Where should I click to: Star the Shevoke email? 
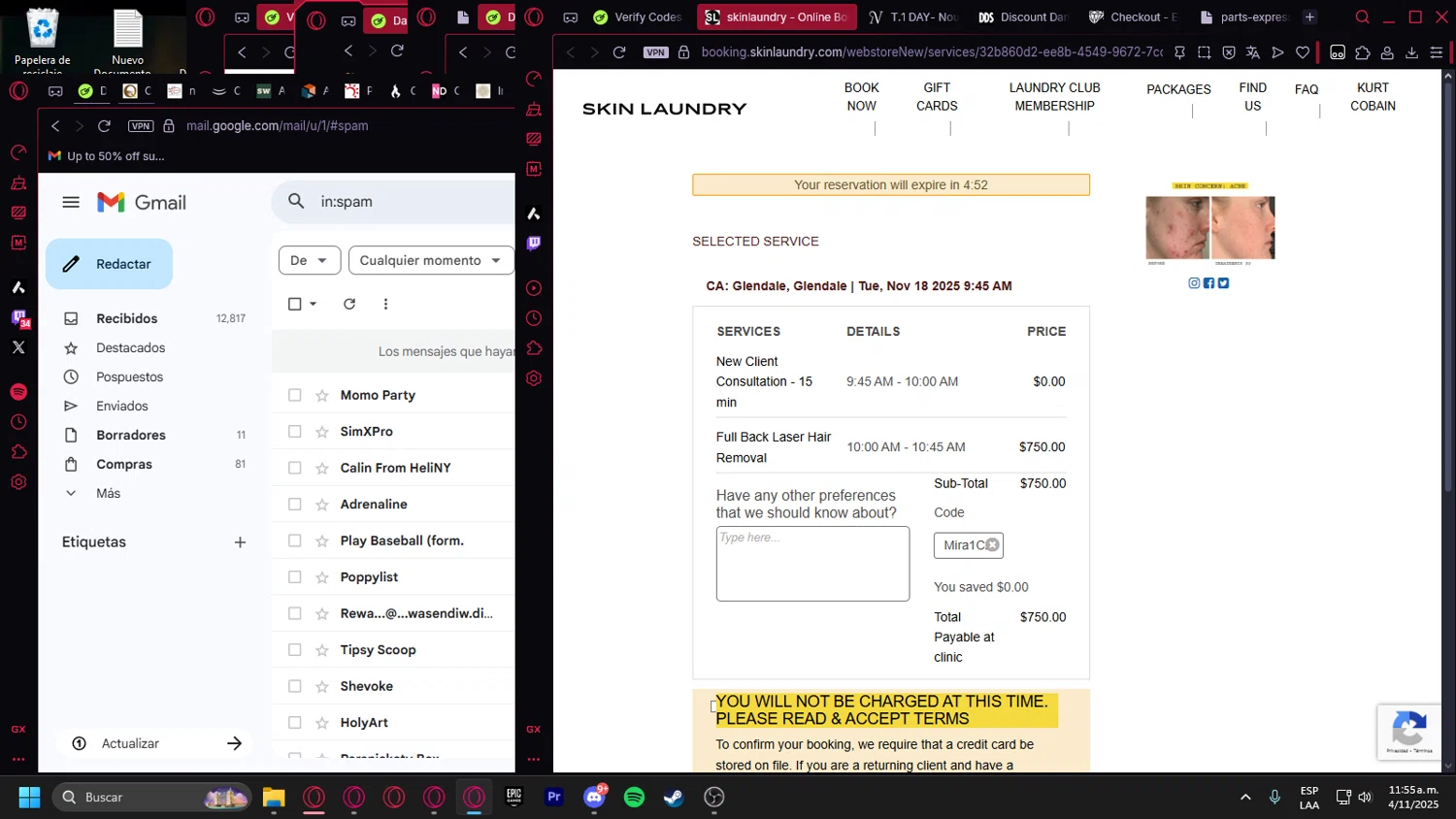tap(322, 686)
